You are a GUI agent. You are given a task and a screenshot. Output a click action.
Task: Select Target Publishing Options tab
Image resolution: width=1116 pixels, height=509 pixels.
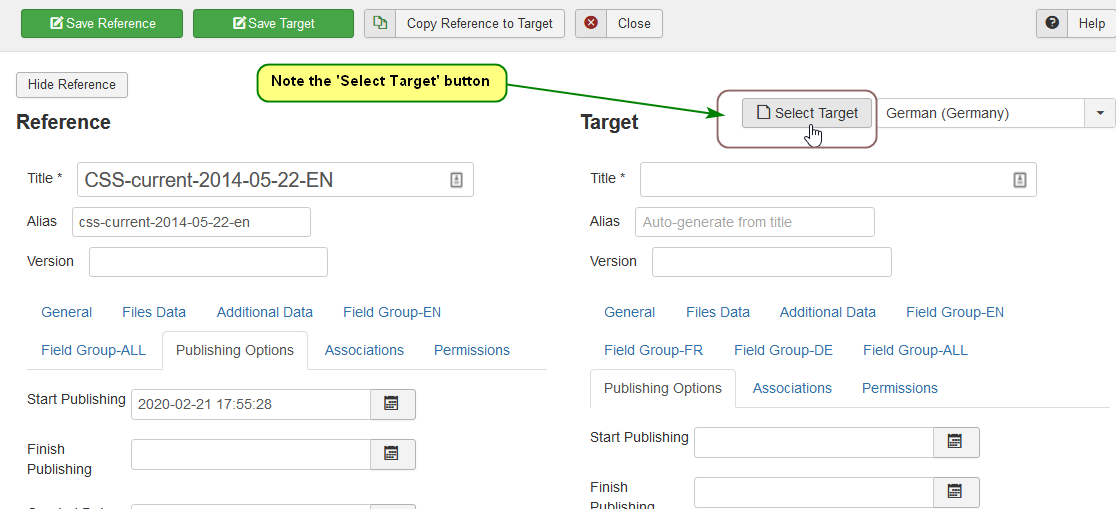[663, 389]
